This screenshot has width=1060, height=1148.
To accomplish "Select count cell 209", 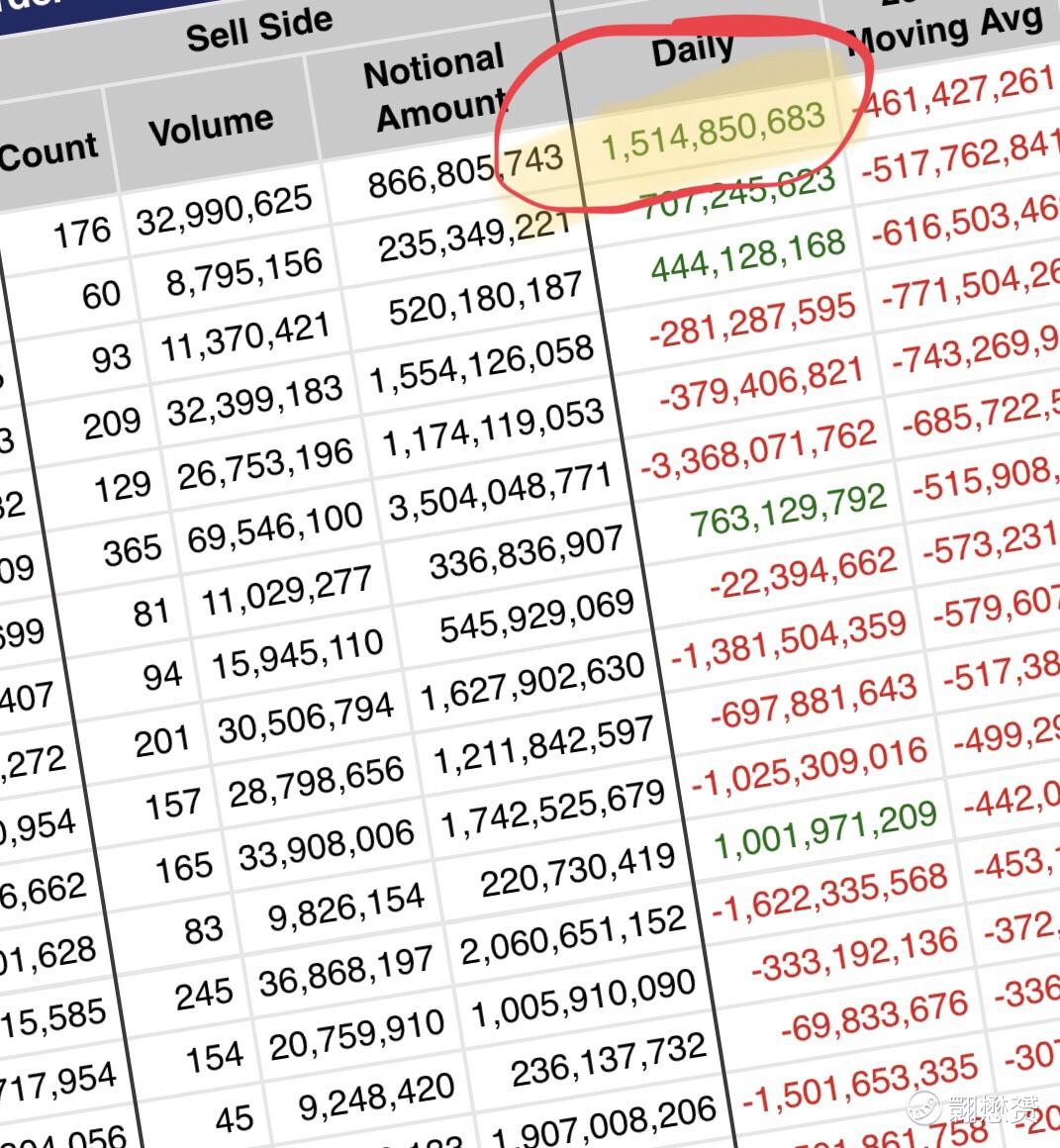I will pyautogui.click(x=112, y=424).
